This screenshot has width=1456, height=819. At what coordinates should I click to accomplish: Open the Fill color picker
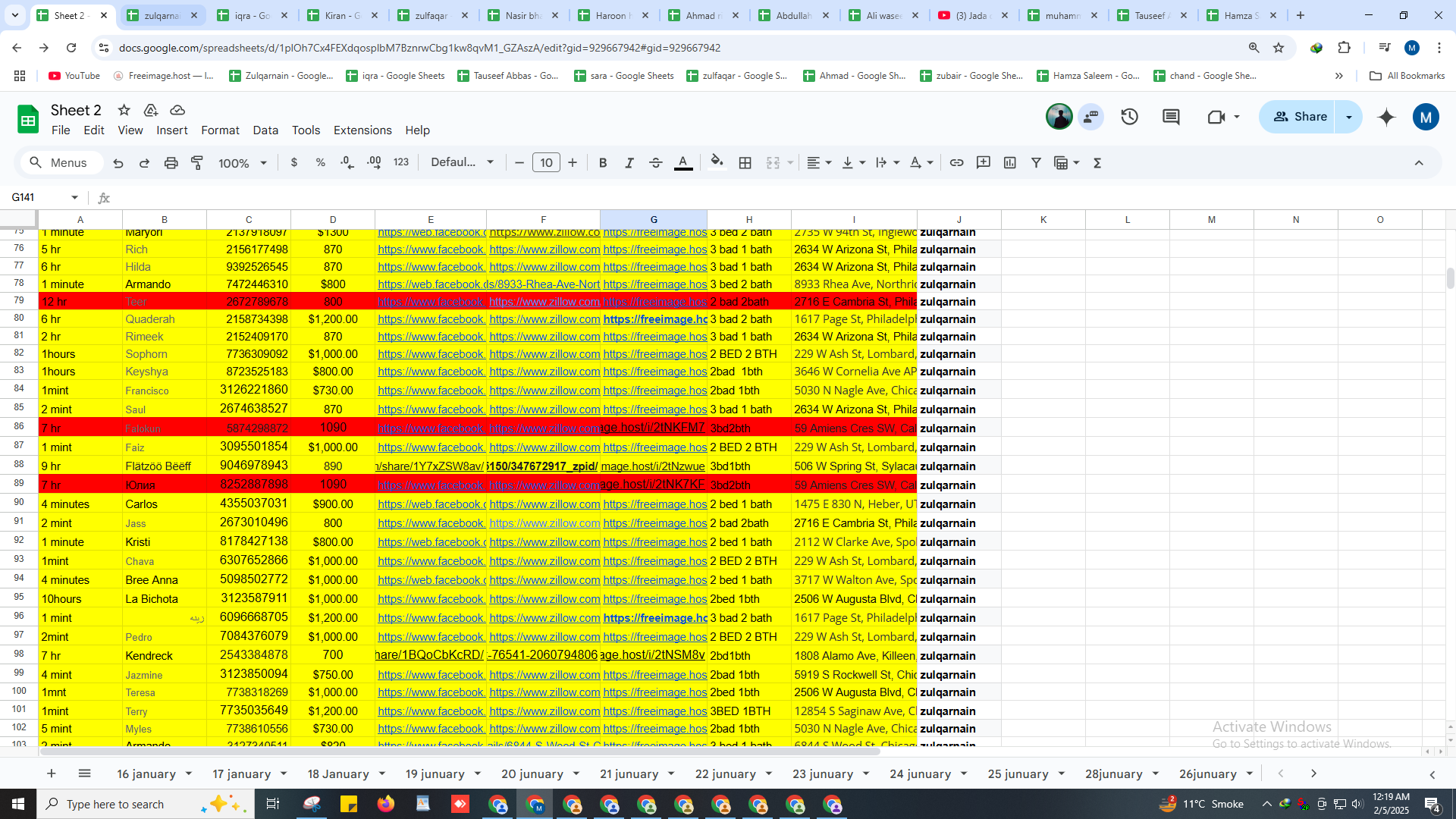(717, 163)
